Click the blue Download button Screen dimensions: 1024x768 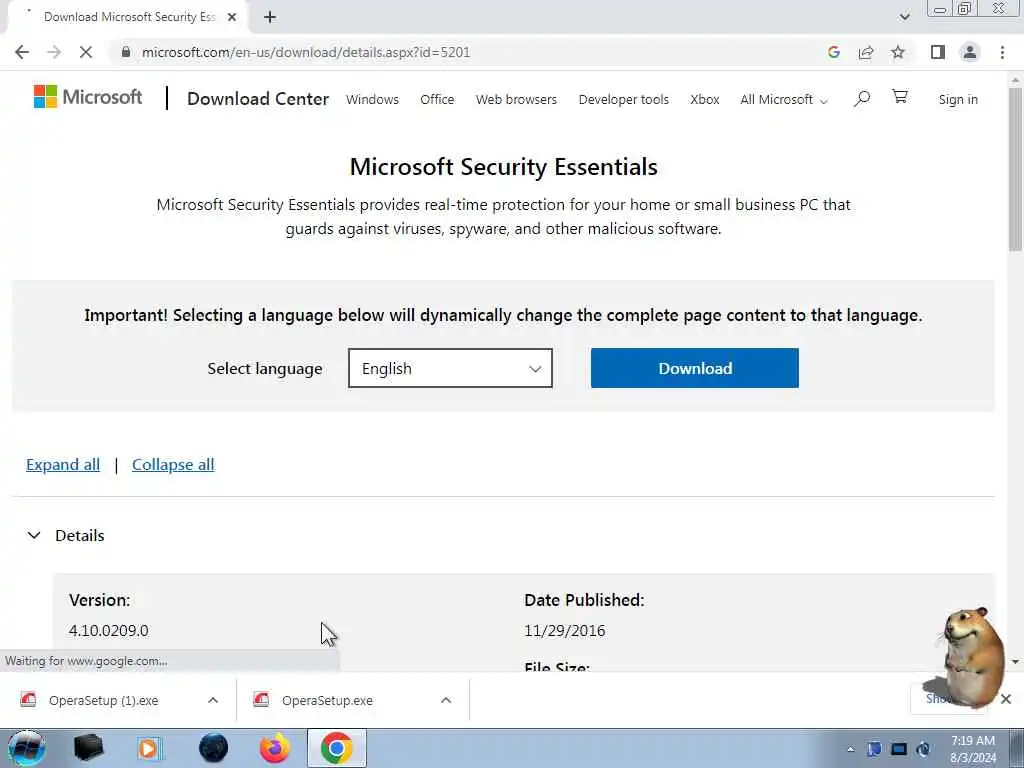695,368
